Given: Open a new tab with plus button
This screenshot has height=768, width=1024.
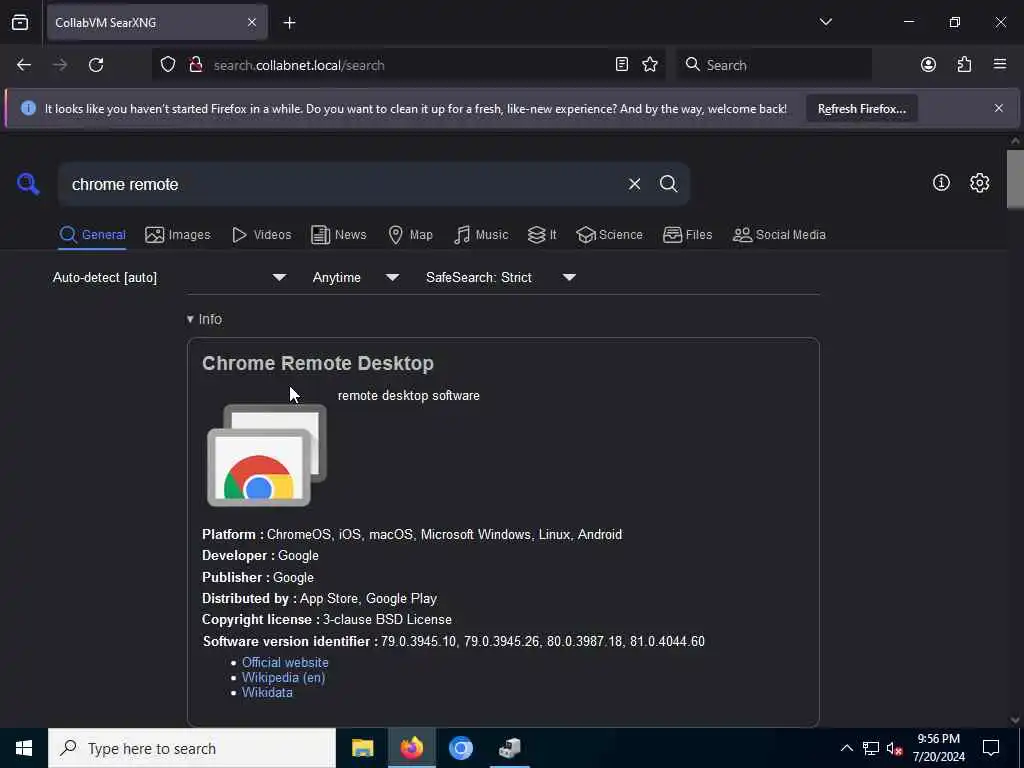Looking at the screenshot, I should [290, 23].
